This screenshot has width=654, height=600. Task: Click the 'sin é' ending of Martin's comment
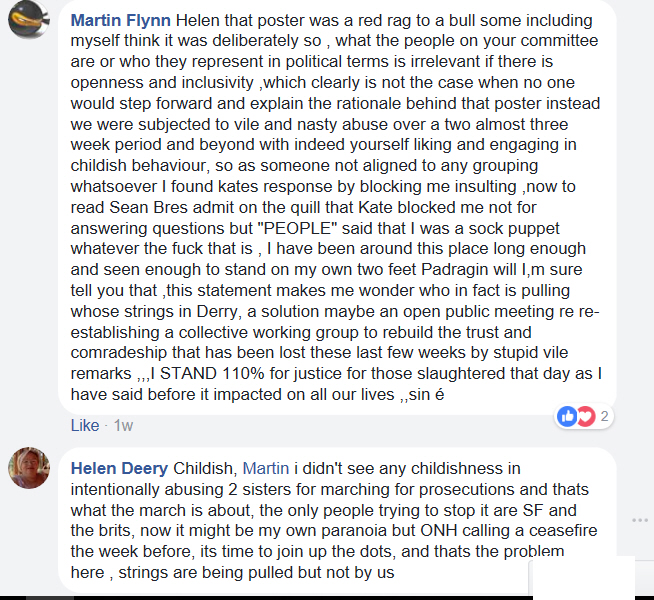[426, 394]
